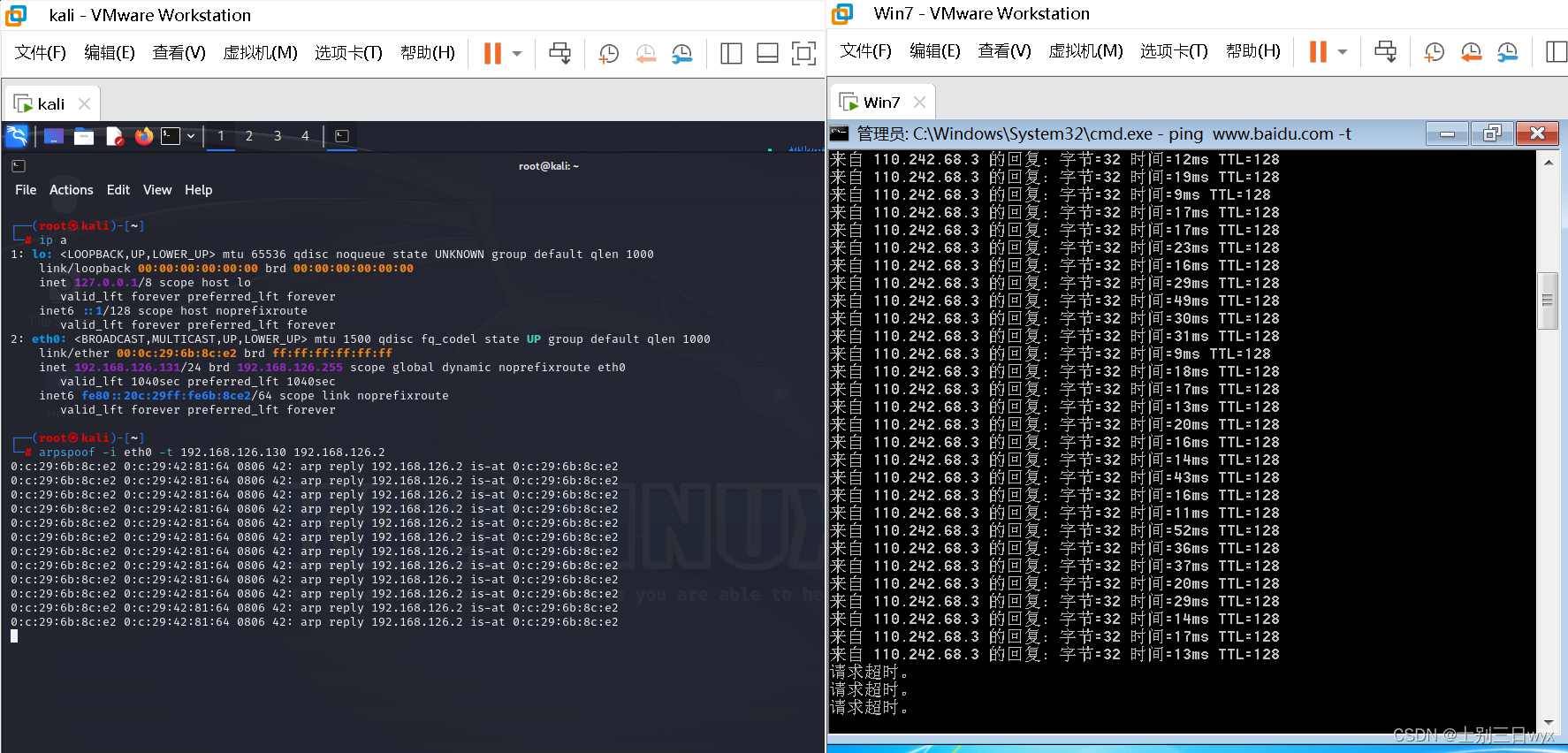1568x753 pixels.
Task: Open 文件(F) menu in Win7 window
Action: (x=866, y=51)
